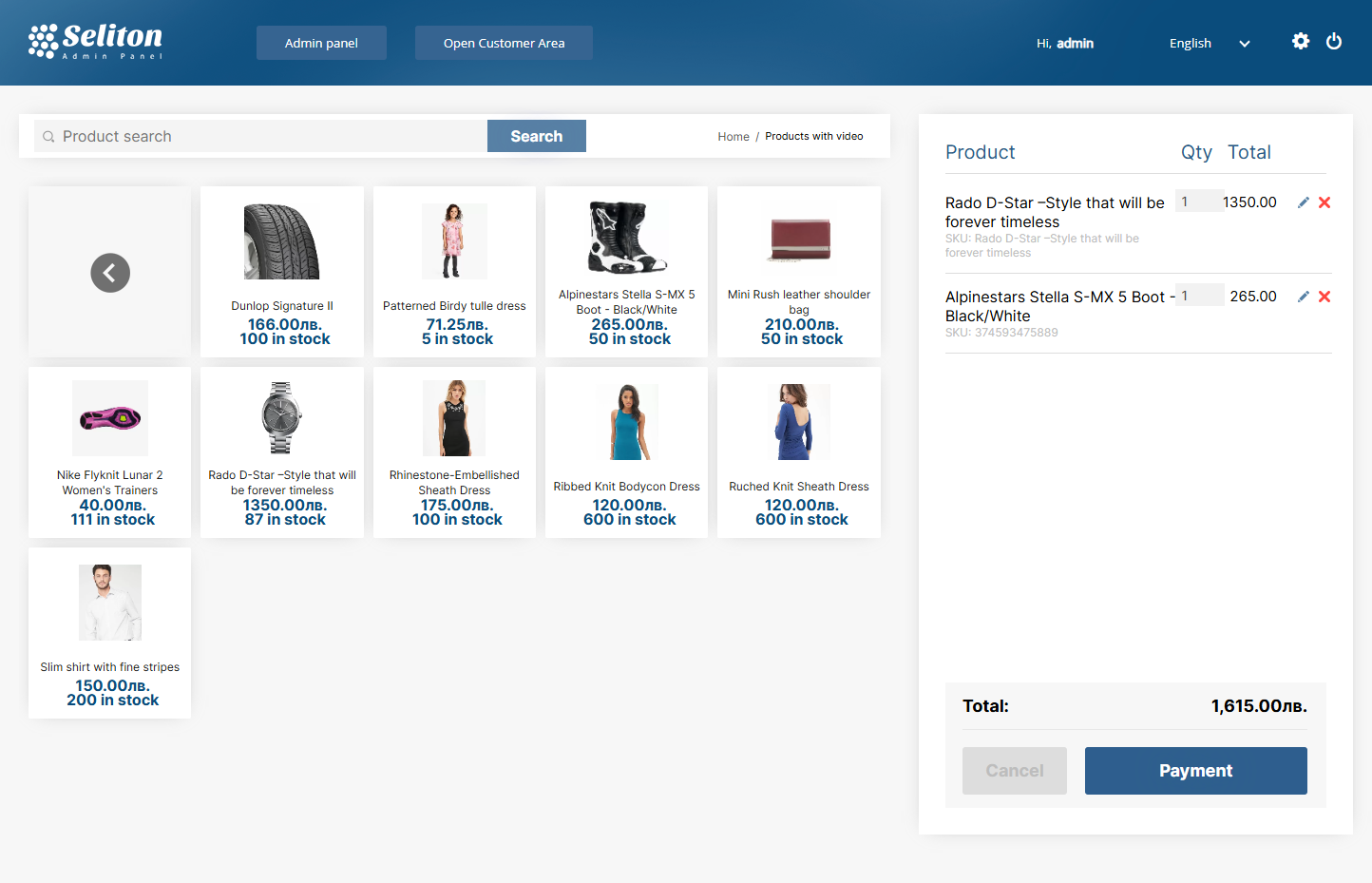Click the Seliton logo

tap(96, 42)
